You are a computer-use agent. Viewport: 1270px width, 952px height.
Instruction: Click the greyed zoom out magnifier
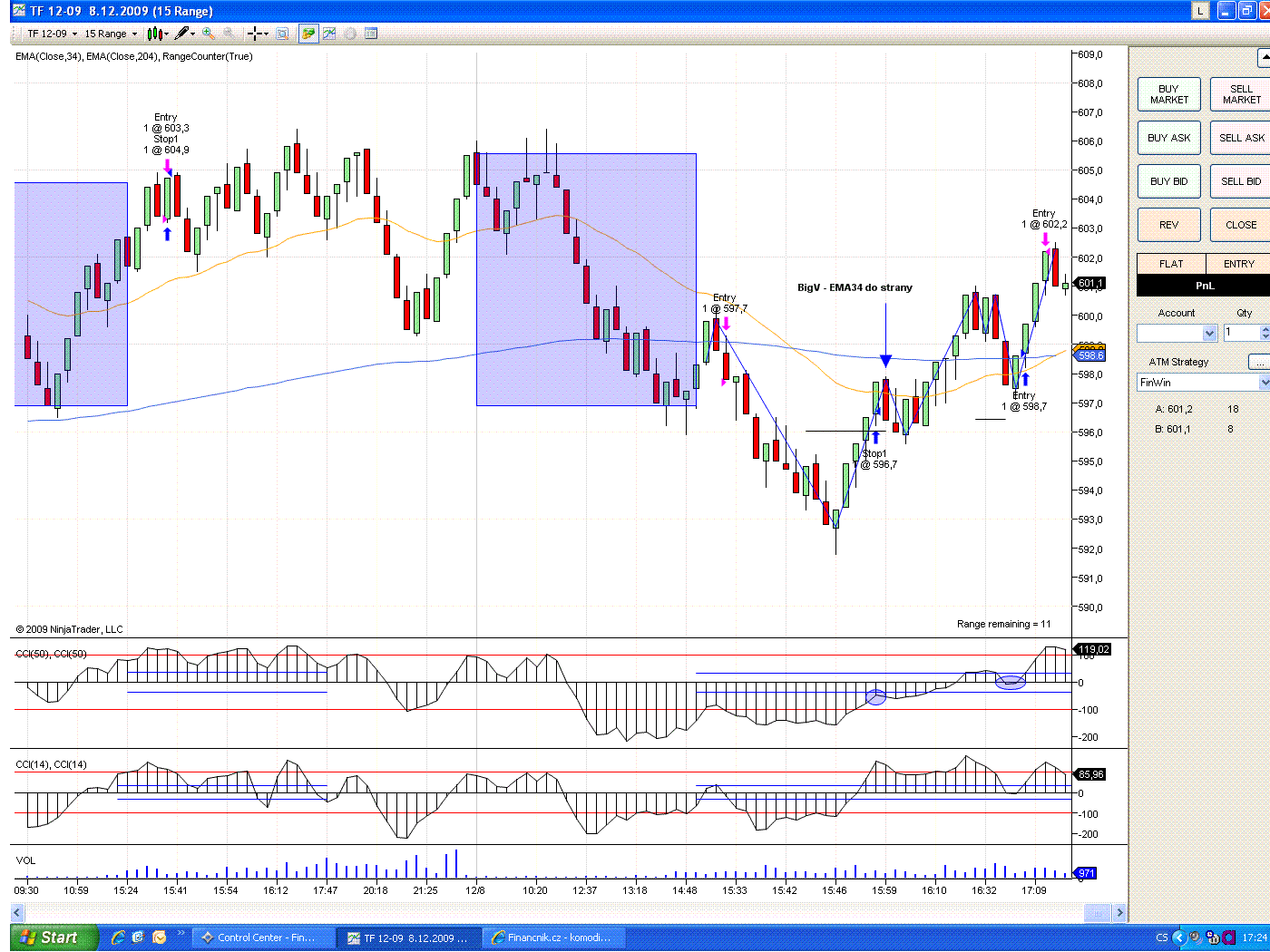(230, 34)
